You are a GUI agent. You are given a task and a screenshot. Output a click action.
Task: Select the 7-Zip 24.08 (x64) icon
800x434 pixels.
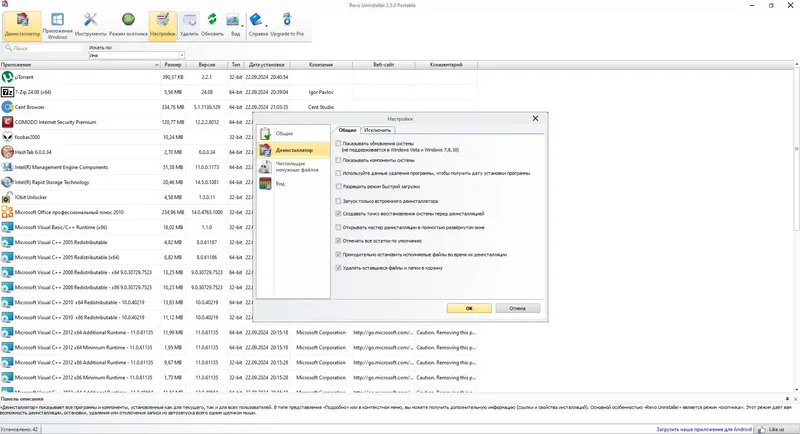7,92
